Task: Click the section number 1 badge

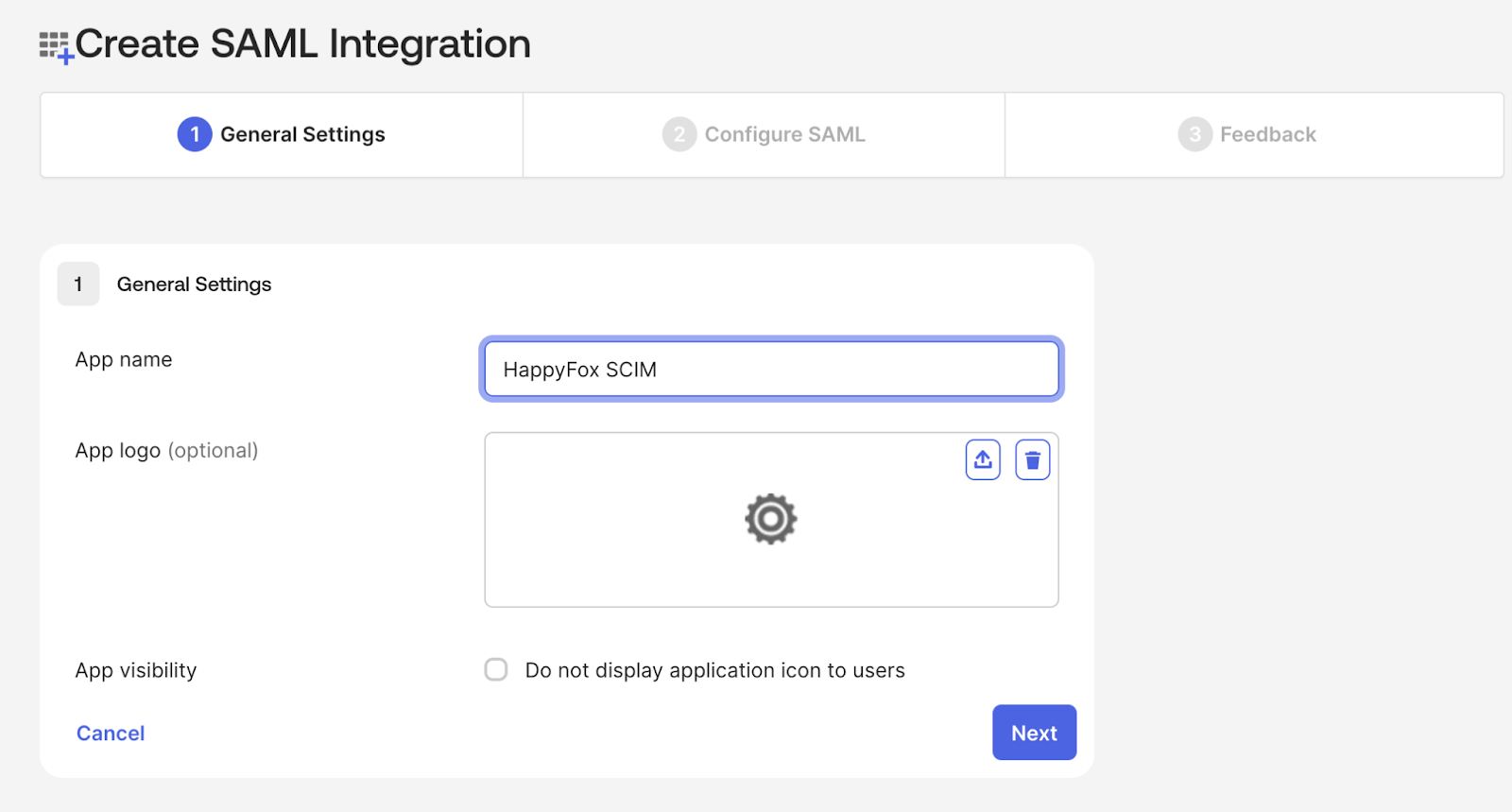Action: [78, 285]
